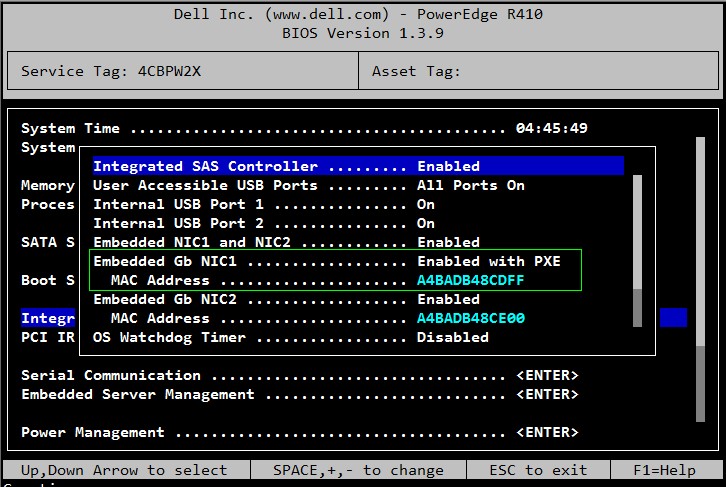Screen dimensions: 726x487
Task: Select the OS Watchdog Timer row
Action: coord(291,337)
